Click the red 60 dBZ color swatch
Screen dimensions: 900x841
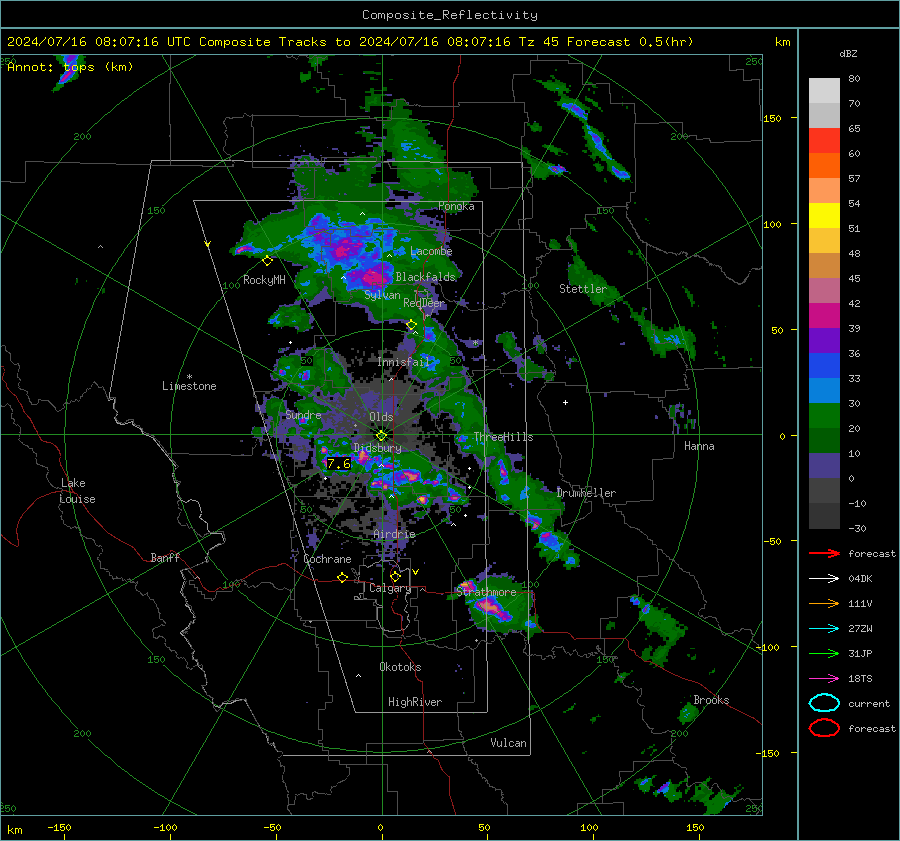click(824, 141)
